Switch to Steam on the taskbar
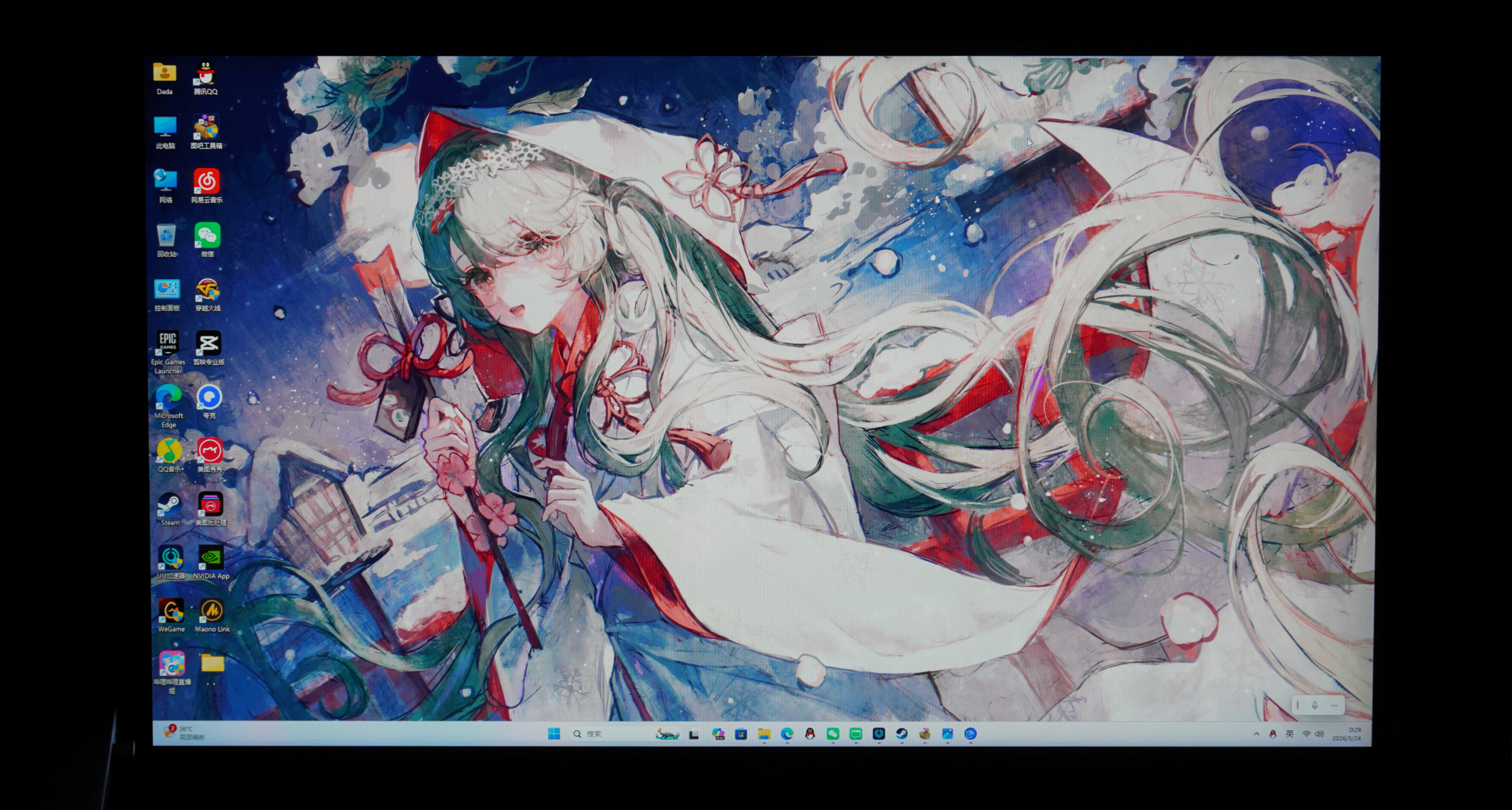Screen dimensions: 1512x810 [x=902, y=734]
